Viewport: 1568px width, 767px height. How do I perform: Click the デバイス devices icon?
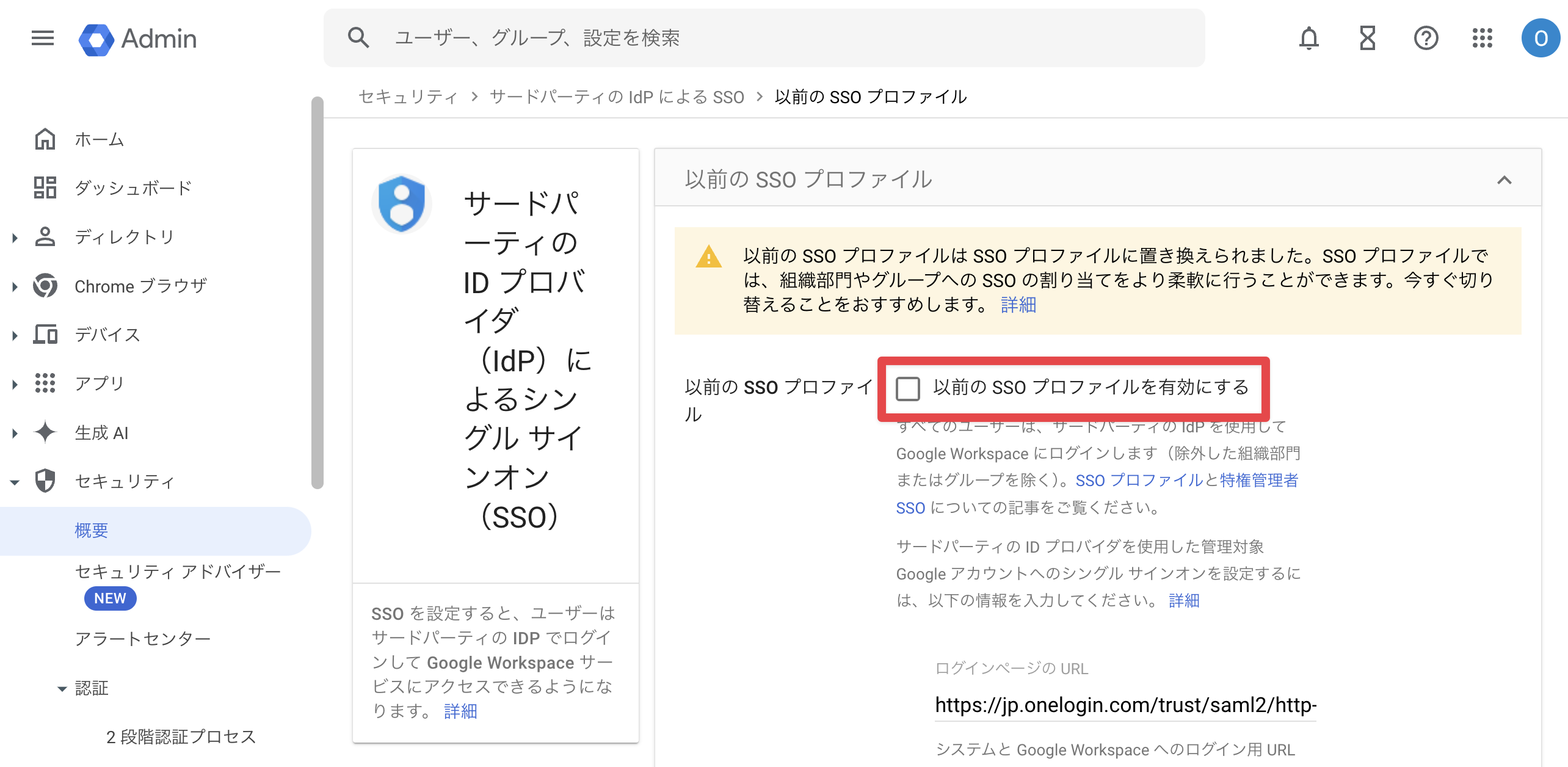coord(45,334)
